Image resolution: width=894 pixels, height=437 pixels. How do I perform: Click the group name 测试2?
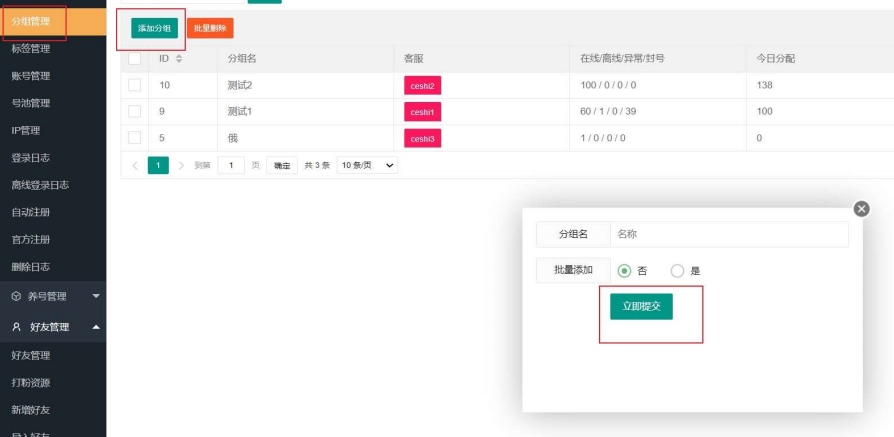(240, 85)
